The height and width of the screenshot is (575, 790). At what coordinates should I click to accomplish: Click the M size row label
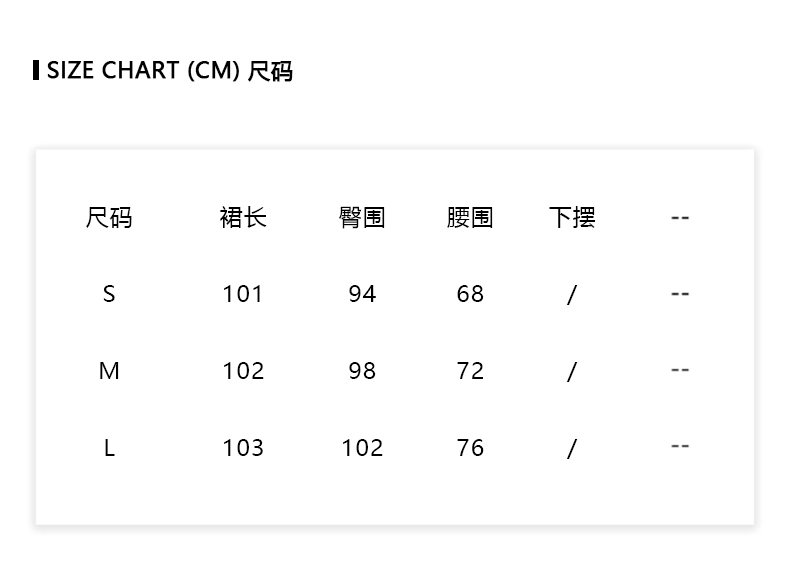(109, 371)
